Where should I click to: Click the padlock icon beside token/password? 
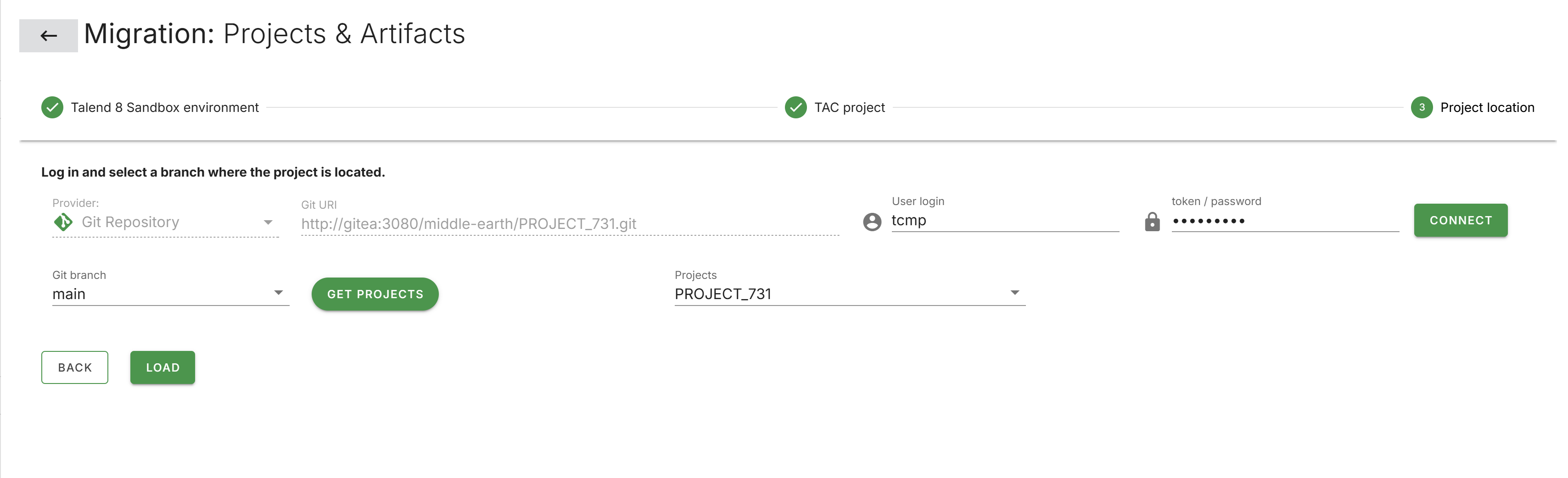[x=1152, y=222]
